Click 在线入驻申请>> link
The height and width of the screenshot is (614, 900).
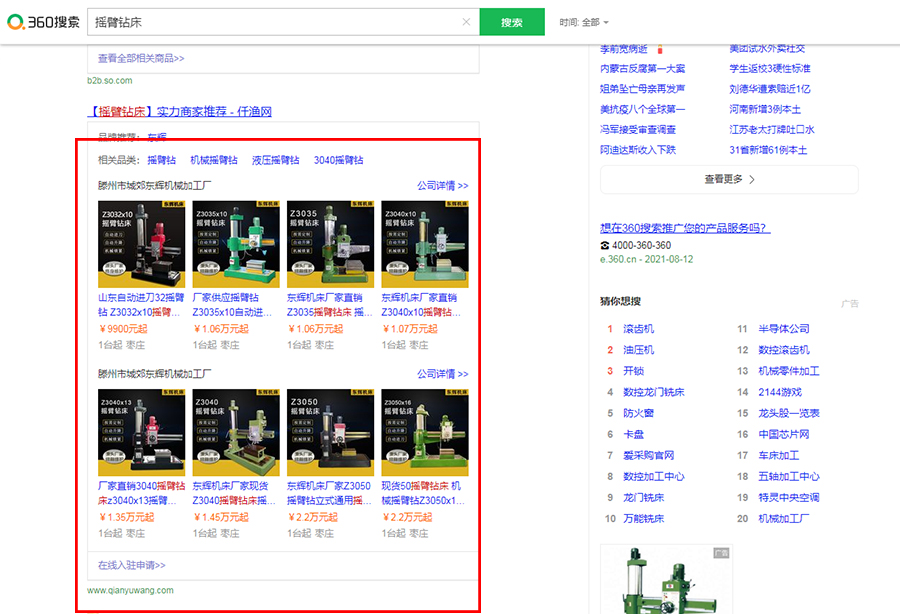[131, 565]
